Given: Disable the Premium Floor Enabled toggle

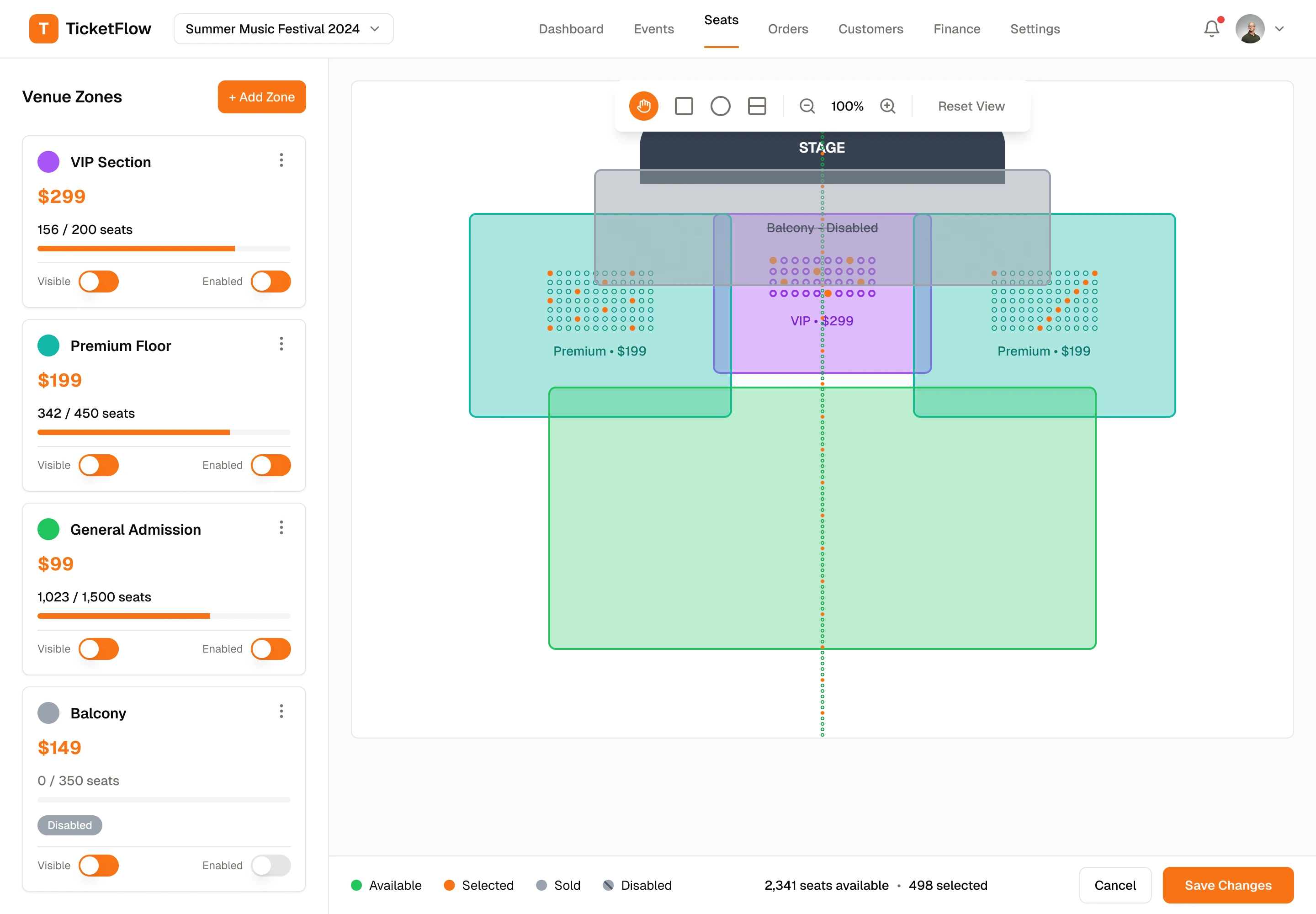Looking at the screenshot, I should 271,465.
